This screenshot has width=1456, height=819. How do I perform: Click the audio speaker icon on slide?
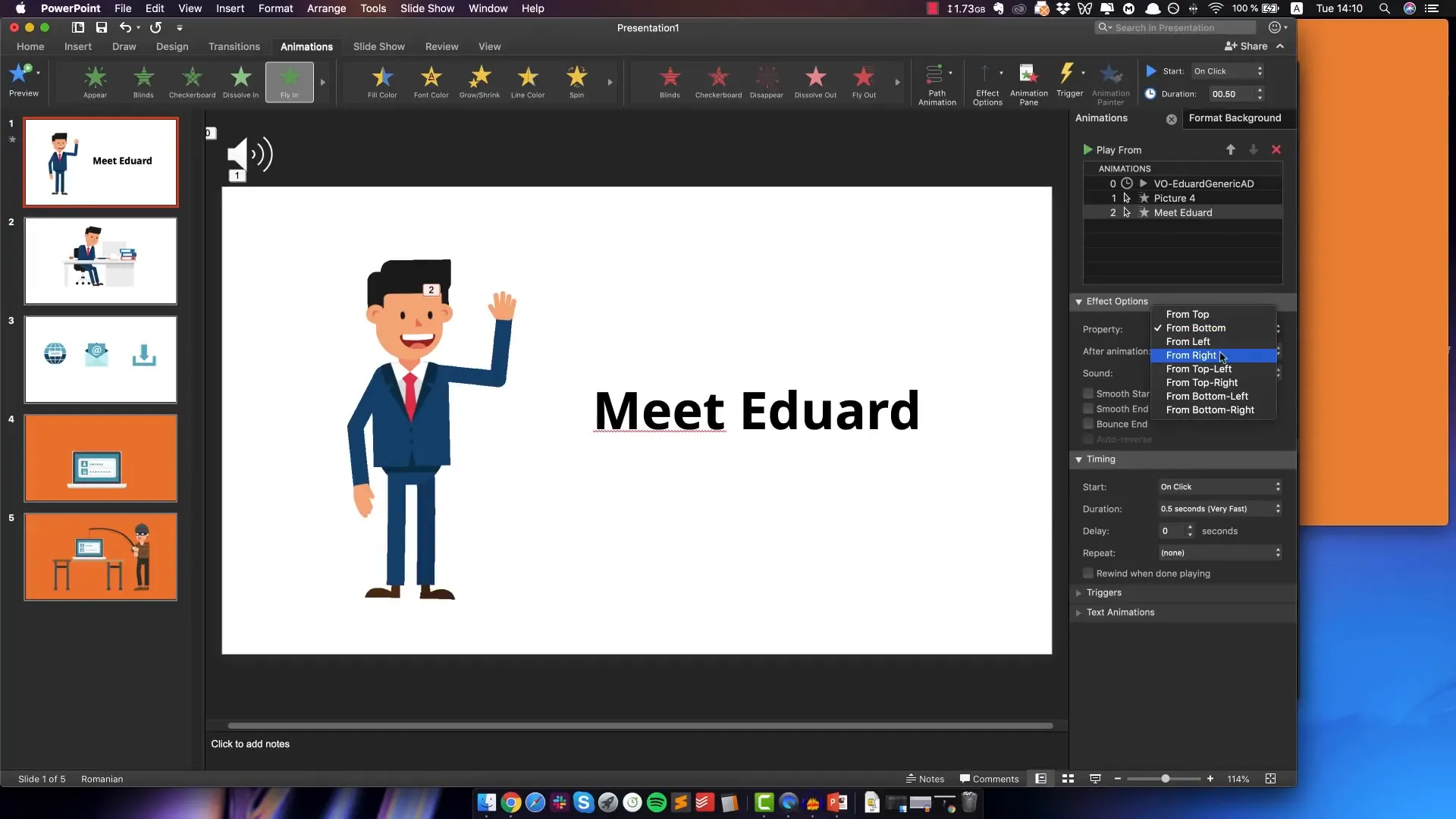point(250,154)
